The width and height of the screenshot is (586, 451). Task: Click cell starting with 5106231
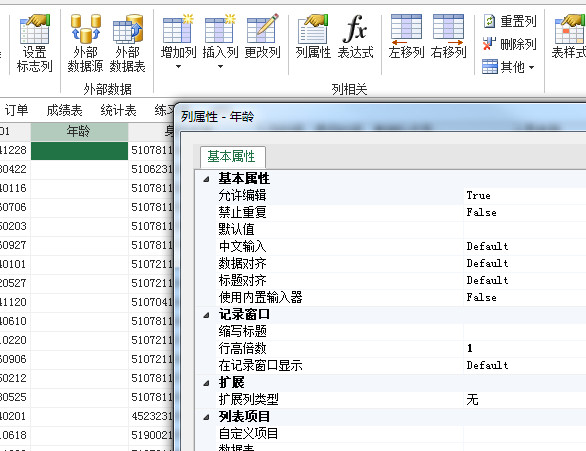(x=151, y=169)
